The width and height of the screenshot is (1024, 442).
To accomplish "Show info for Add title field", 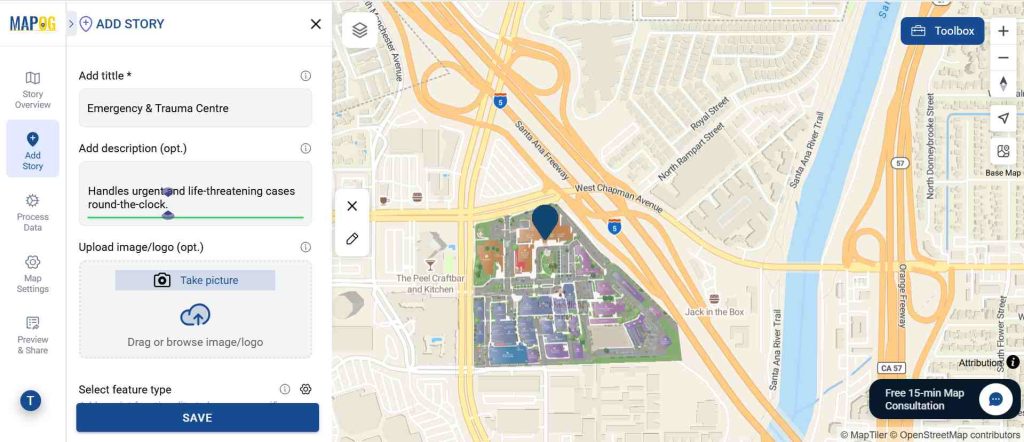I will 306,76.
